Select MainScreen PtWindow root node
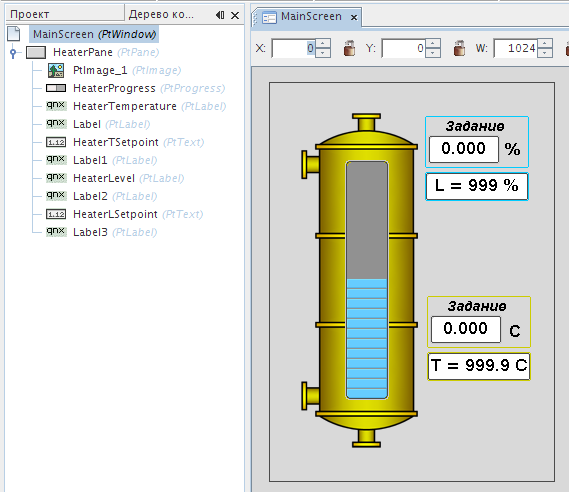The height and width of the screenshot is (492, 569). (94, 34)
